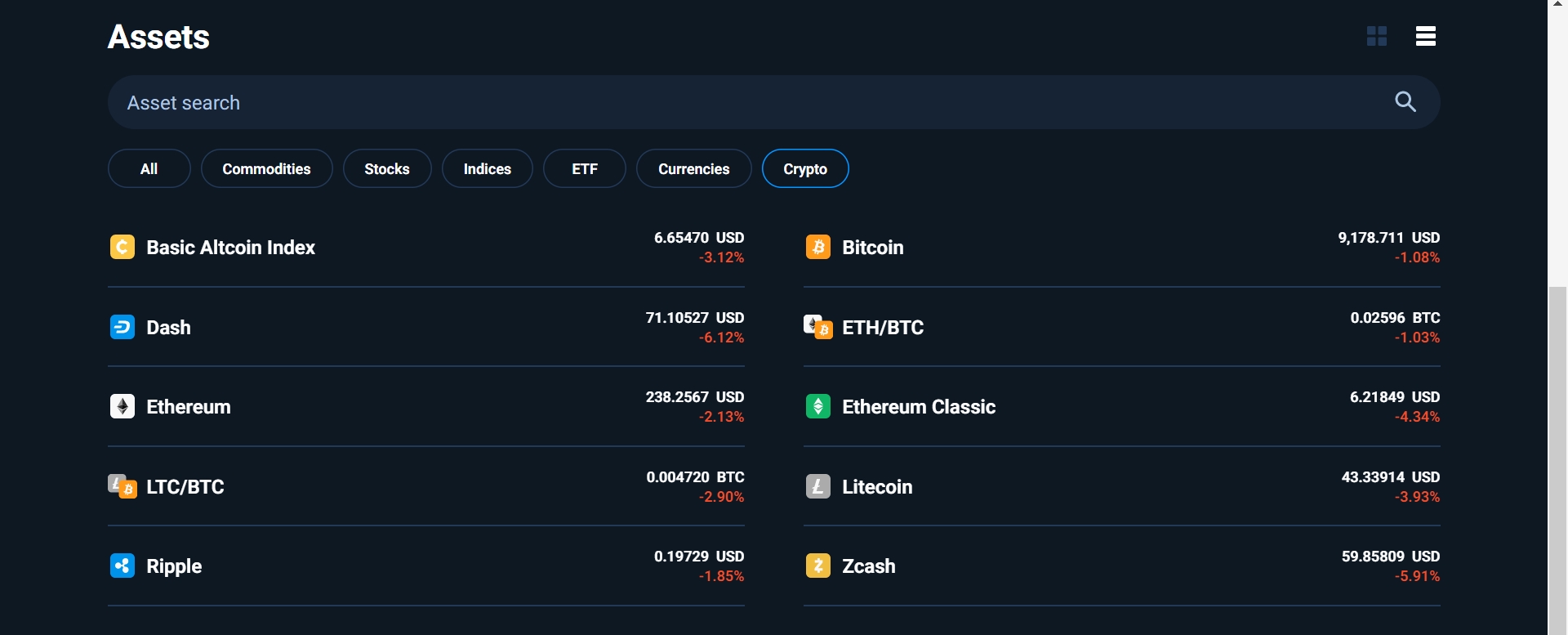Screen dimensions: 1568x635
Task: Click the -5.91% change value
Action: pyautogui.click(x=1418, y=576)
